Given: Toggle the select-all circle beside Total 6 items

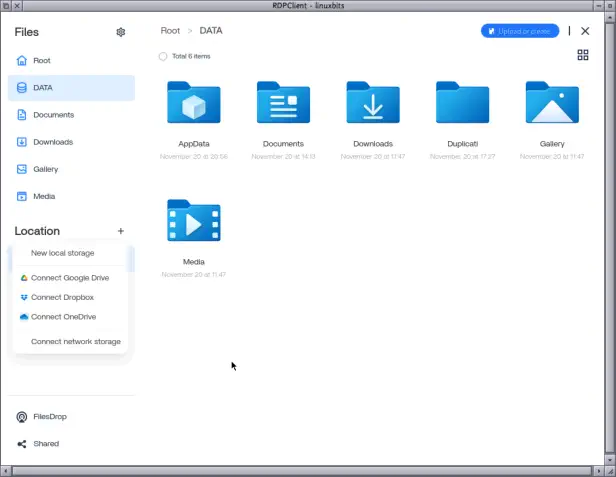Looking at the screenshot, I should (163, 56).
